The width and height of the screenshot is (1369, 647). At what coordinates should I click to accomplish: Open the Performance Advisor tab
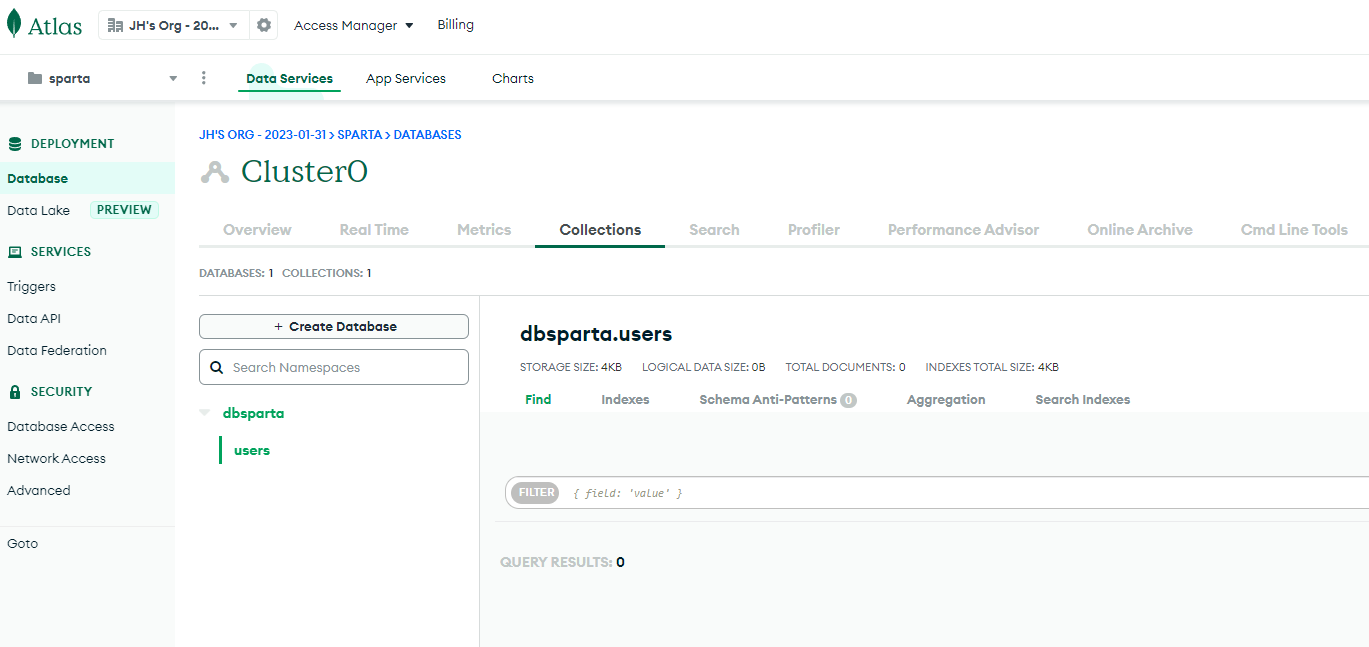pyautogui.click(x=963, y=229)
